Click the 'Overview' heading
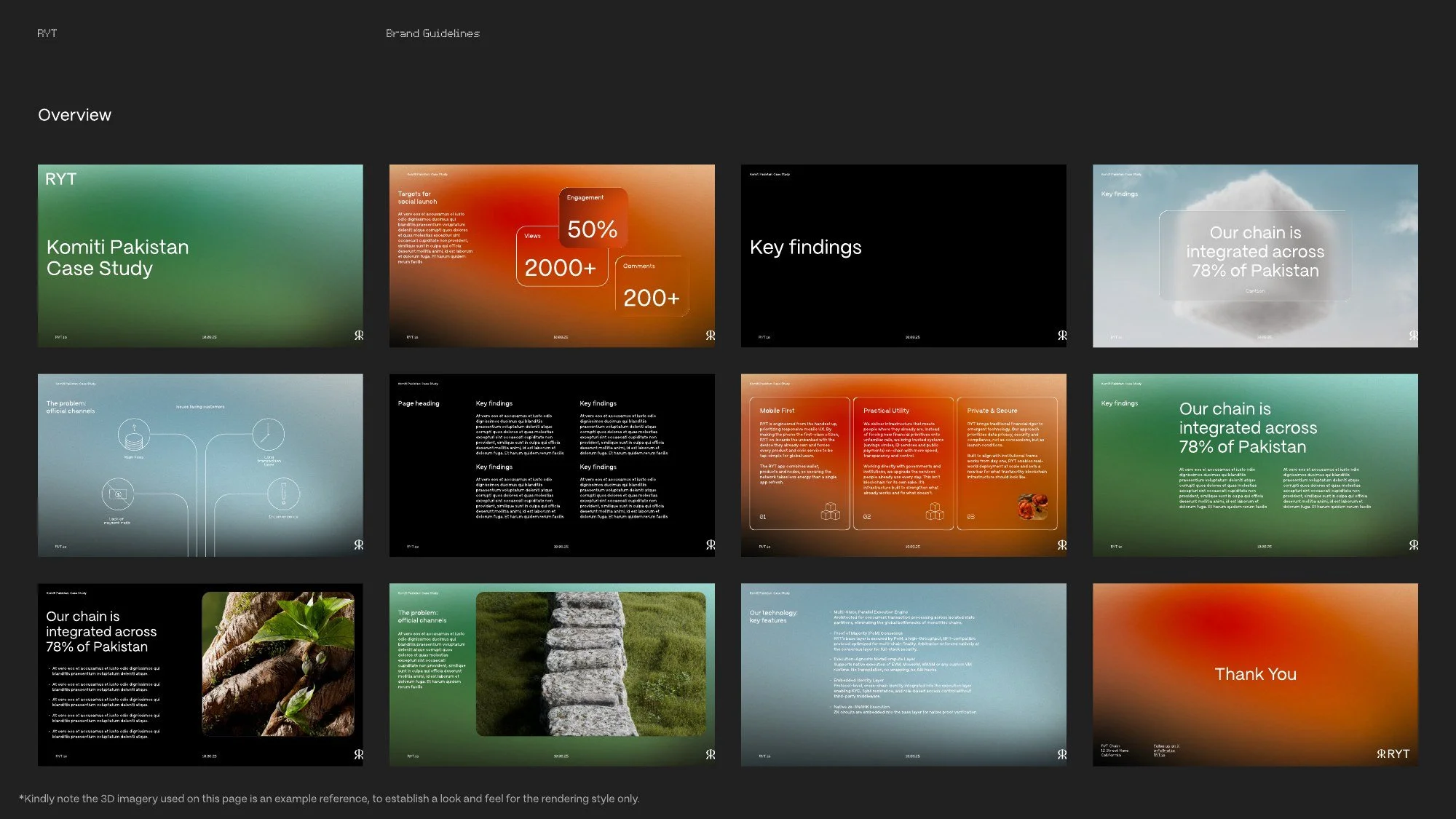The width and height of the screenshot is (1456, 819). pos(74,115)
